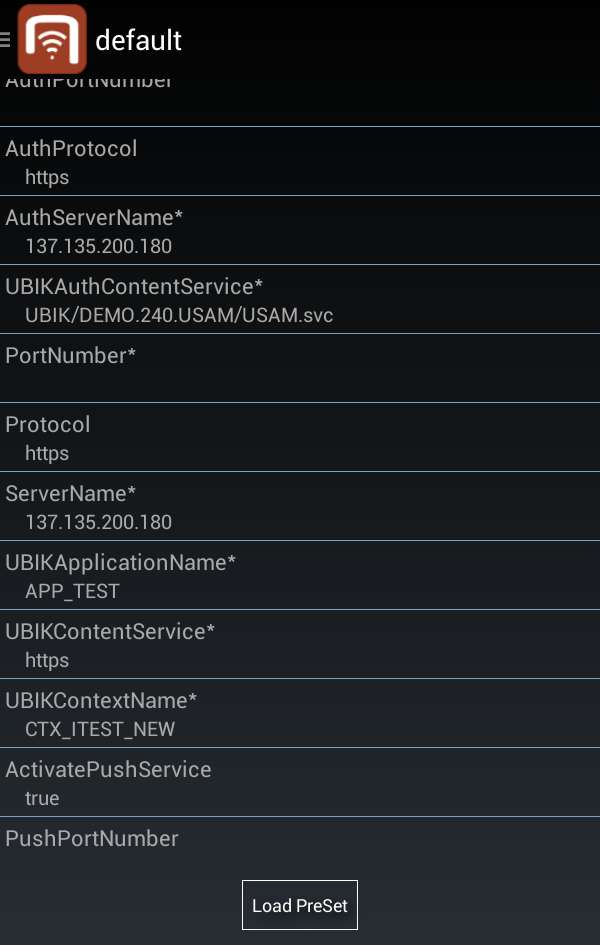
Task: Tap the PushPortNumber entry
Action: pos(300,840)
